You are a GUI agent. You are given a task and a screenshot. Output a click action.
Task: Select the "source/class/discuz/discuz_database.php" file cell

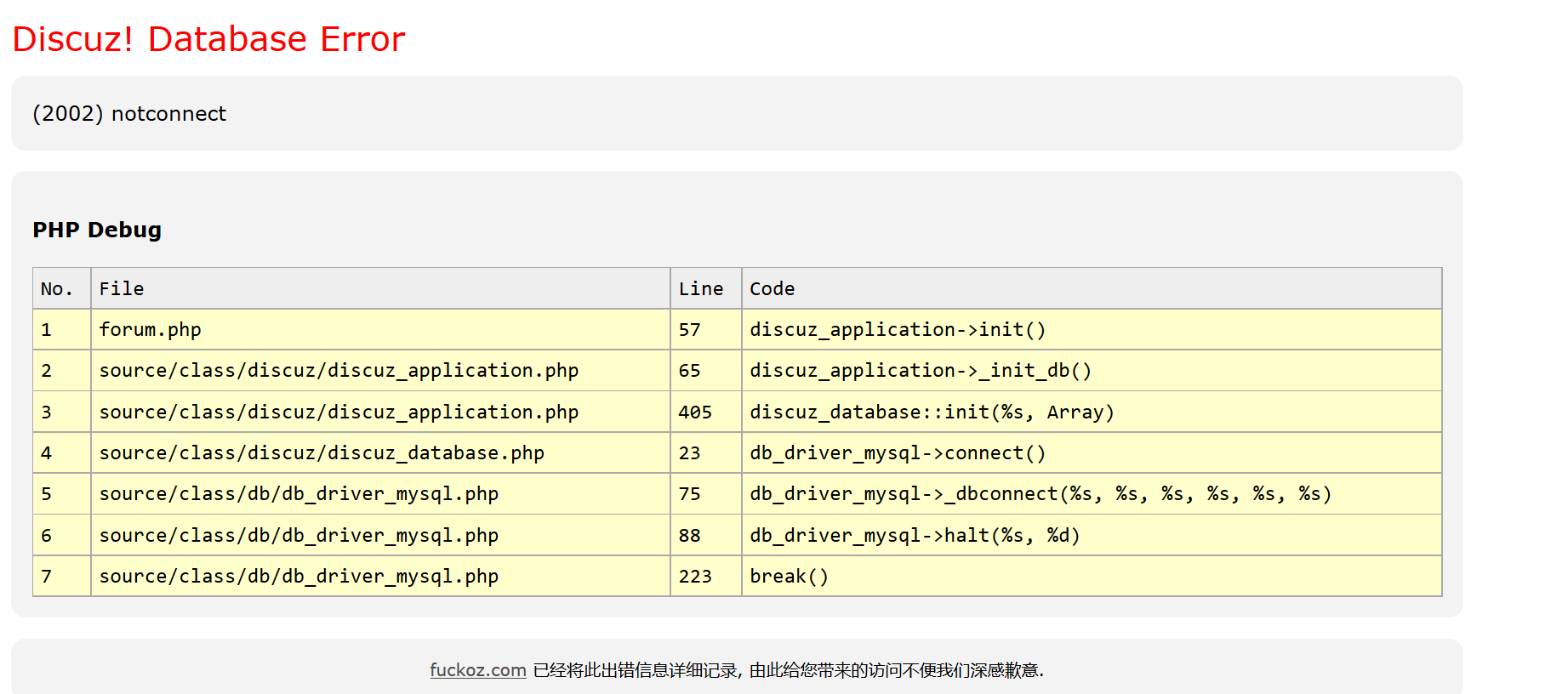[380, 453]
